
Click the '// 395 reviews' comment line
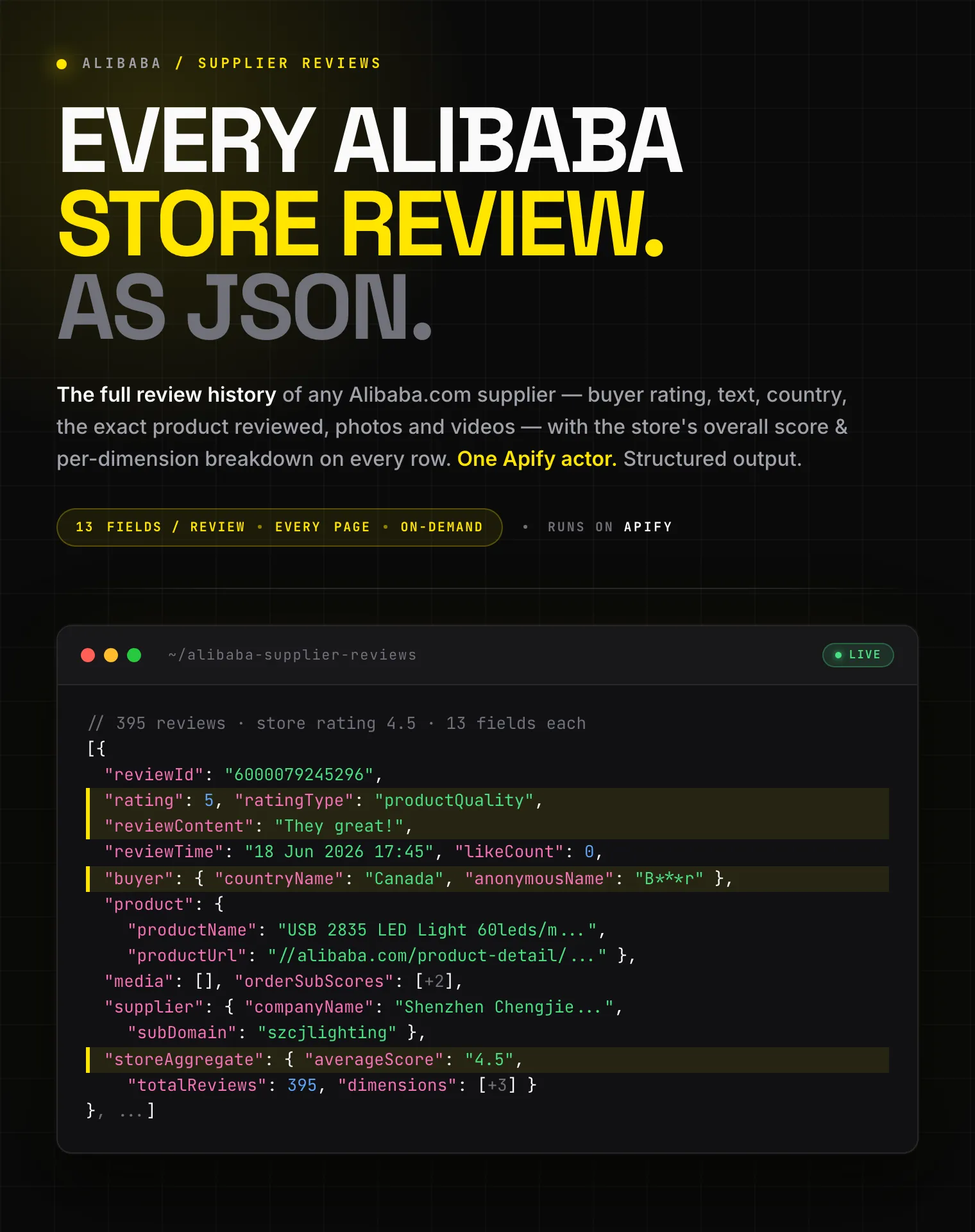coord(337,723)
